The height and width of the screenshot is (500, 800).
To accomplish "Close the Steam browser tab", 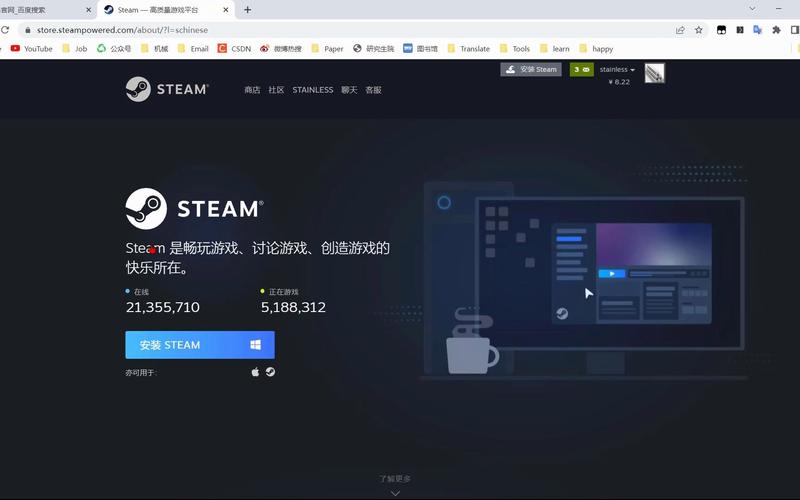I will tap(226, 10).
